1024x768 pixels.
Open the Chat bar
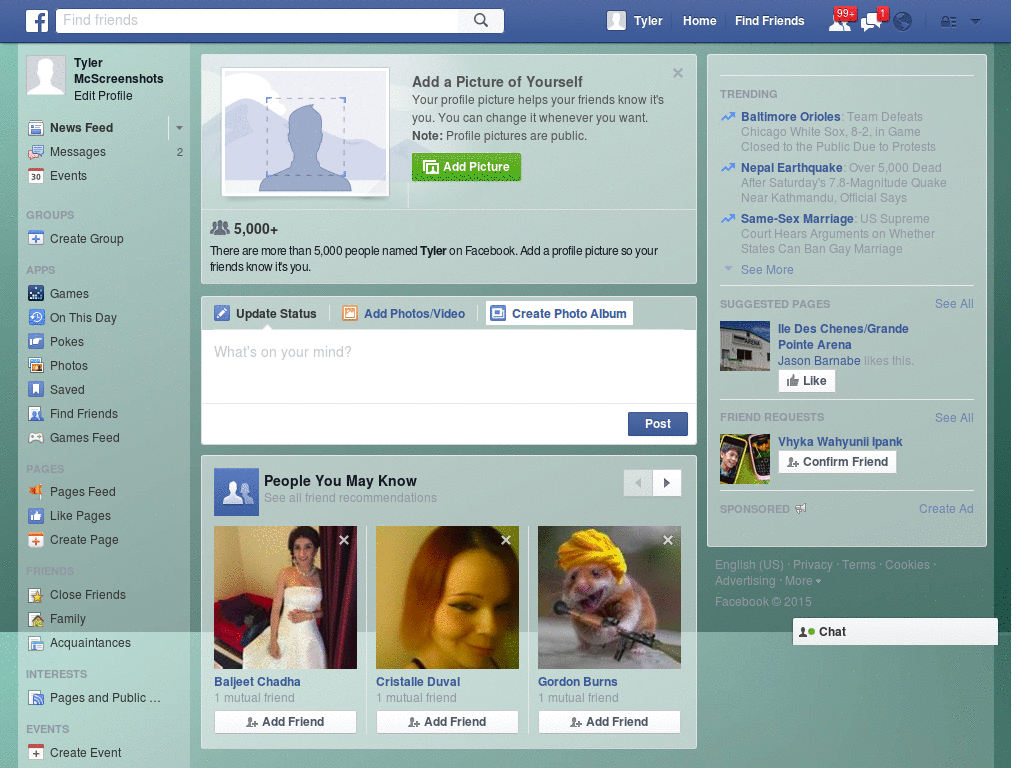coord(895,632)
